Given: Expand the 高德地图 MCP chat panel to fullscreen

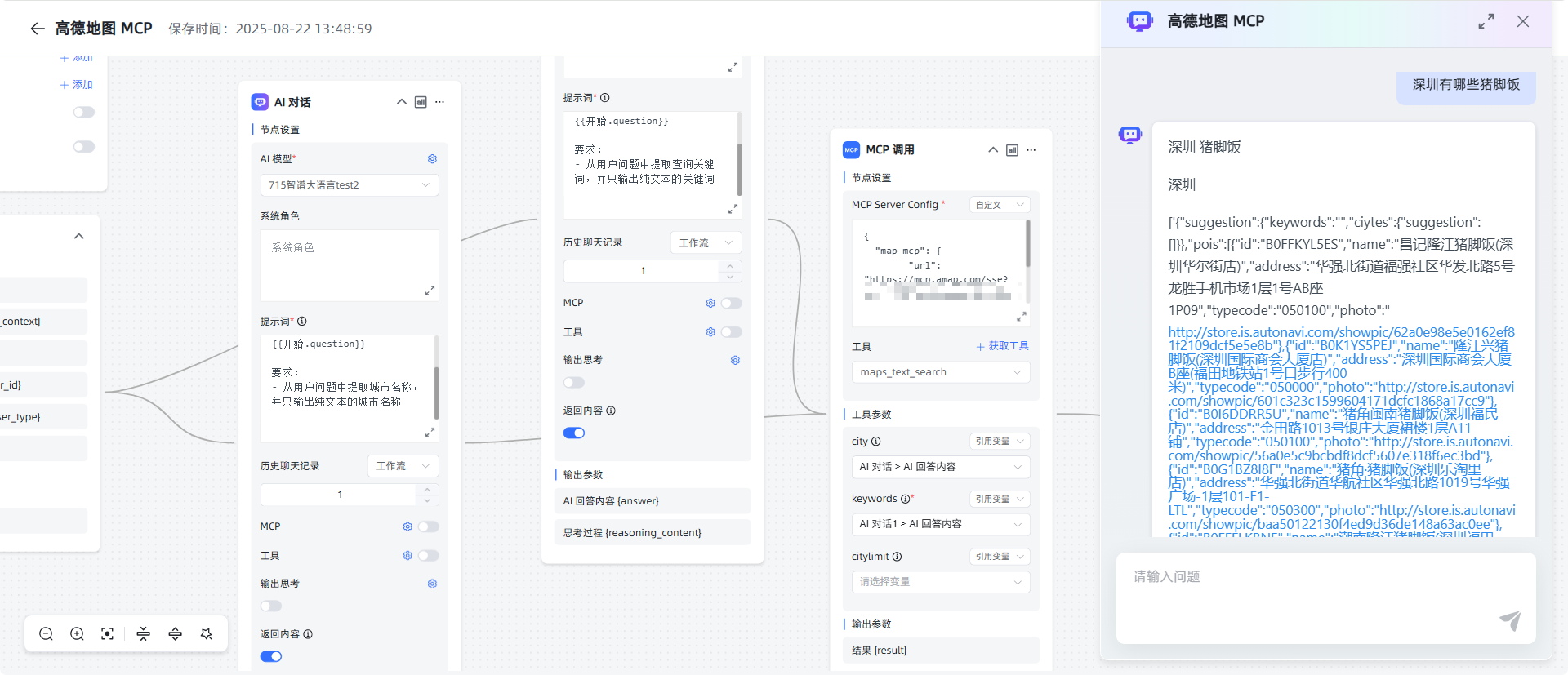Looking at the screenshot, I should click(1486, 21).
